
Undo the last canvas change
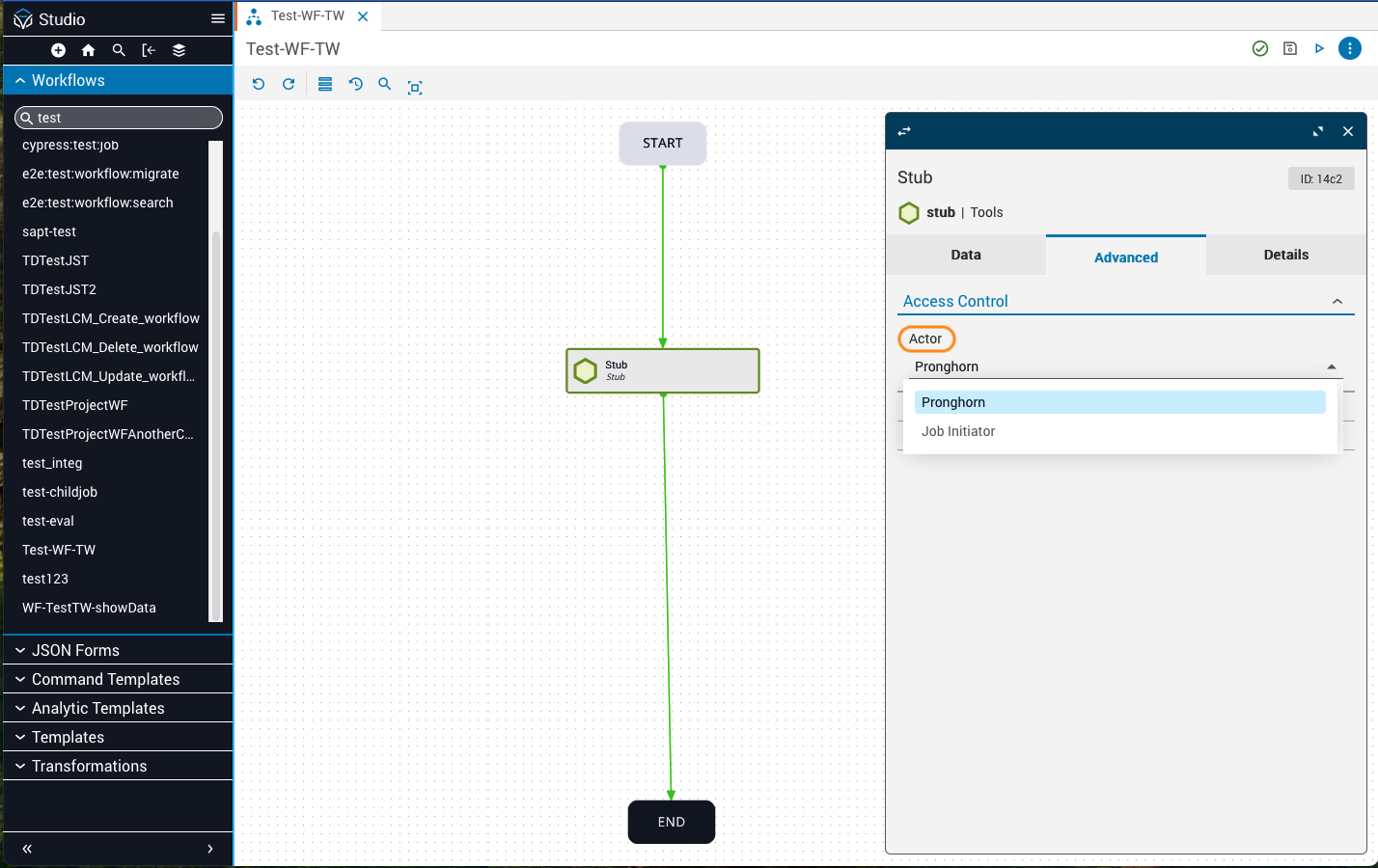click(x=259, y=85)
